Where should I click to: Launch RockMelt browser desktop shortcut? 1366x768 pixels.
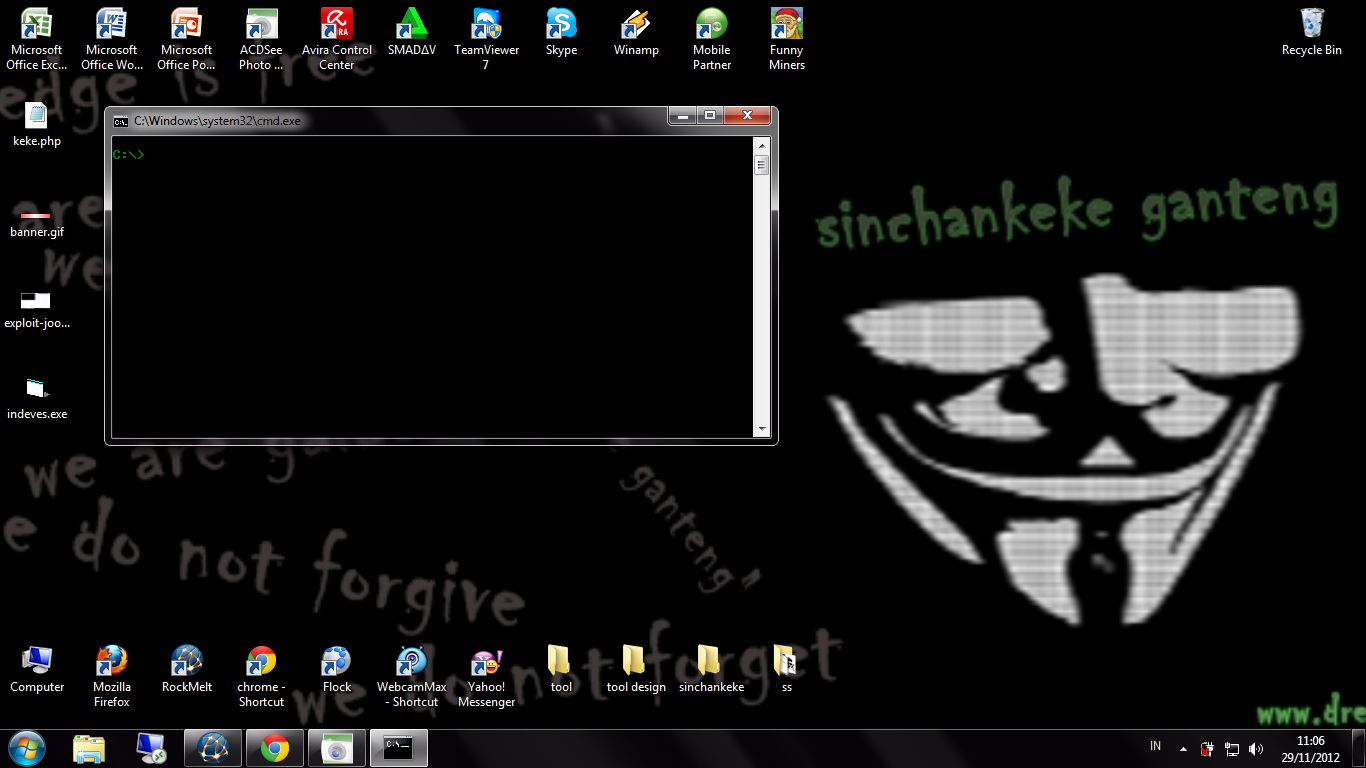point(187,669)
